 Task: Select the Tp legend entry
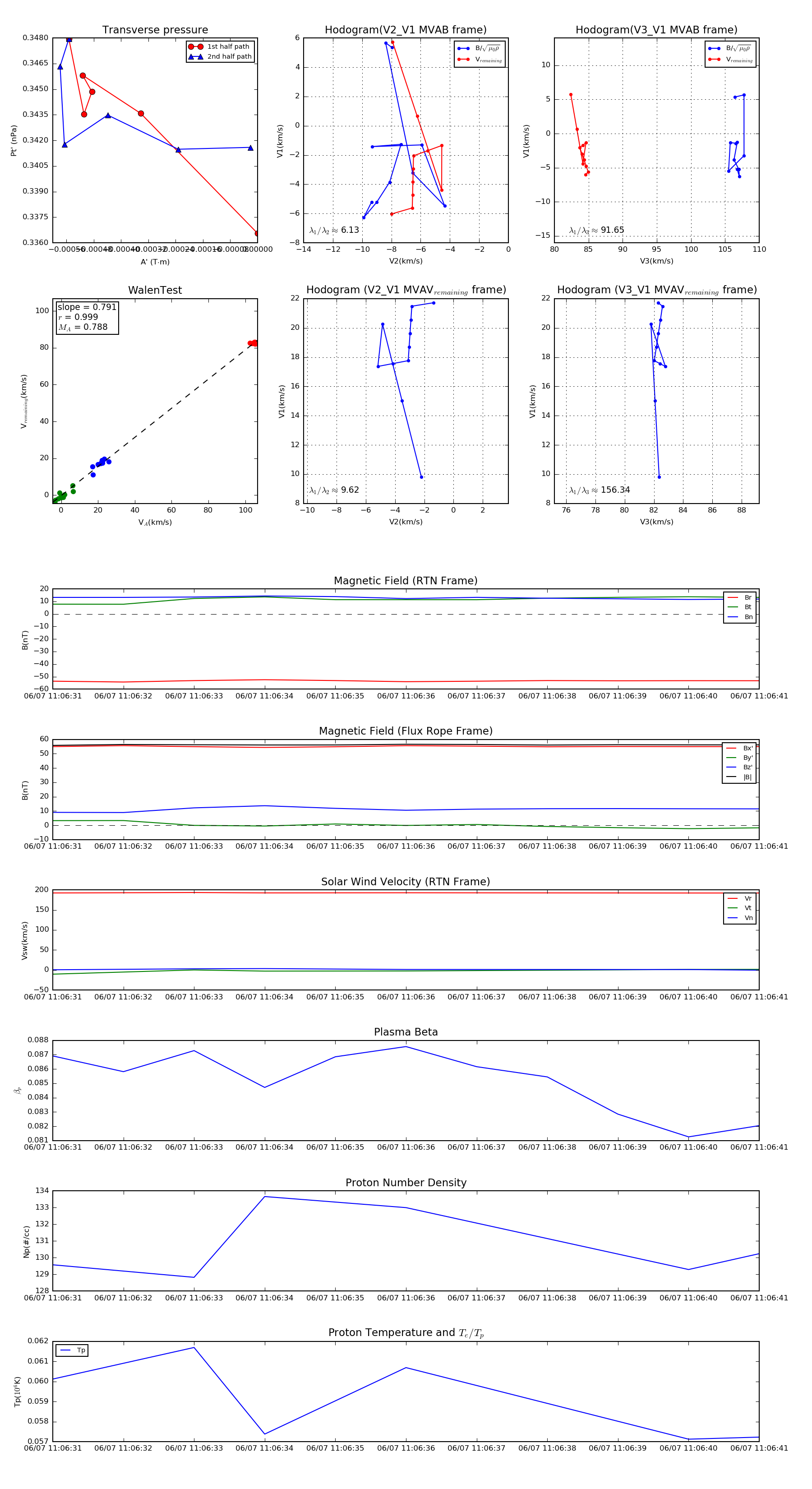click(x=73, y=1350)
